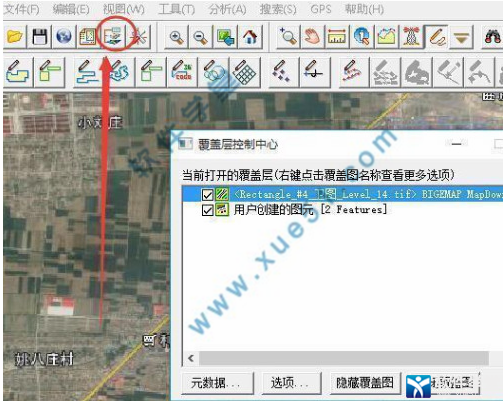The image size is (503, 401).
Task: Click the 选项... button
Action: coord(292,383)
